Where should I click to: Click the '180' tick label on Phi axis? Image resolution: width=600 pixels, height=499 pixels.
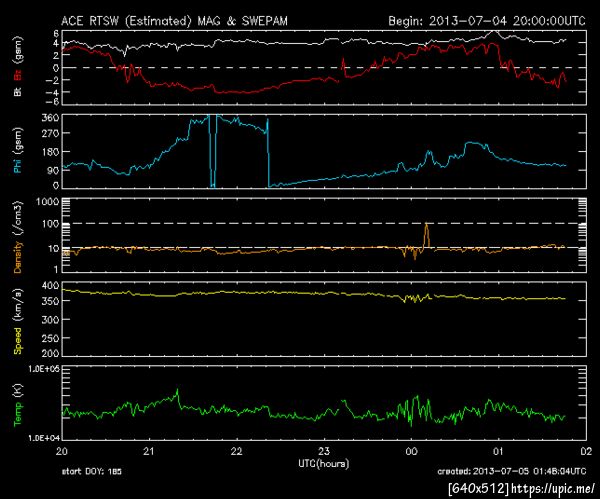50,152
